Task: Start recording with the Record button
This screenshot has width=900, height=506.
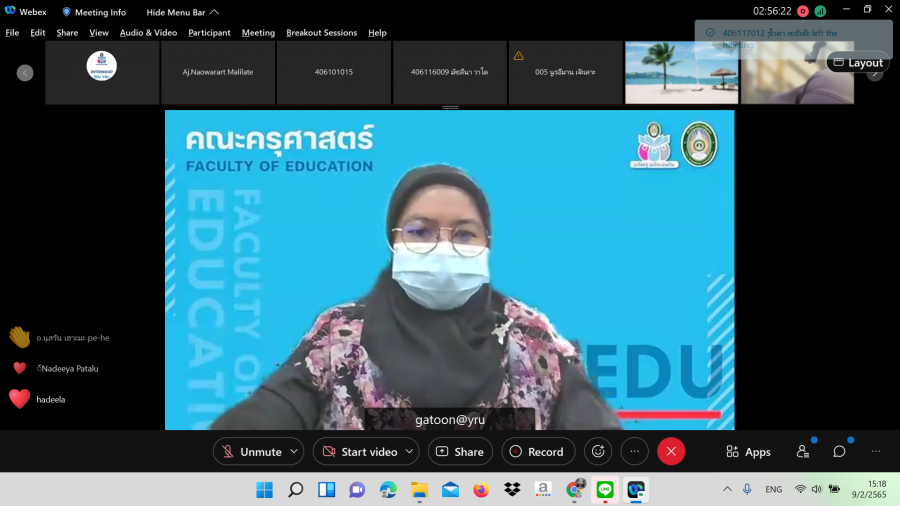Action: [x=538, y=452]
